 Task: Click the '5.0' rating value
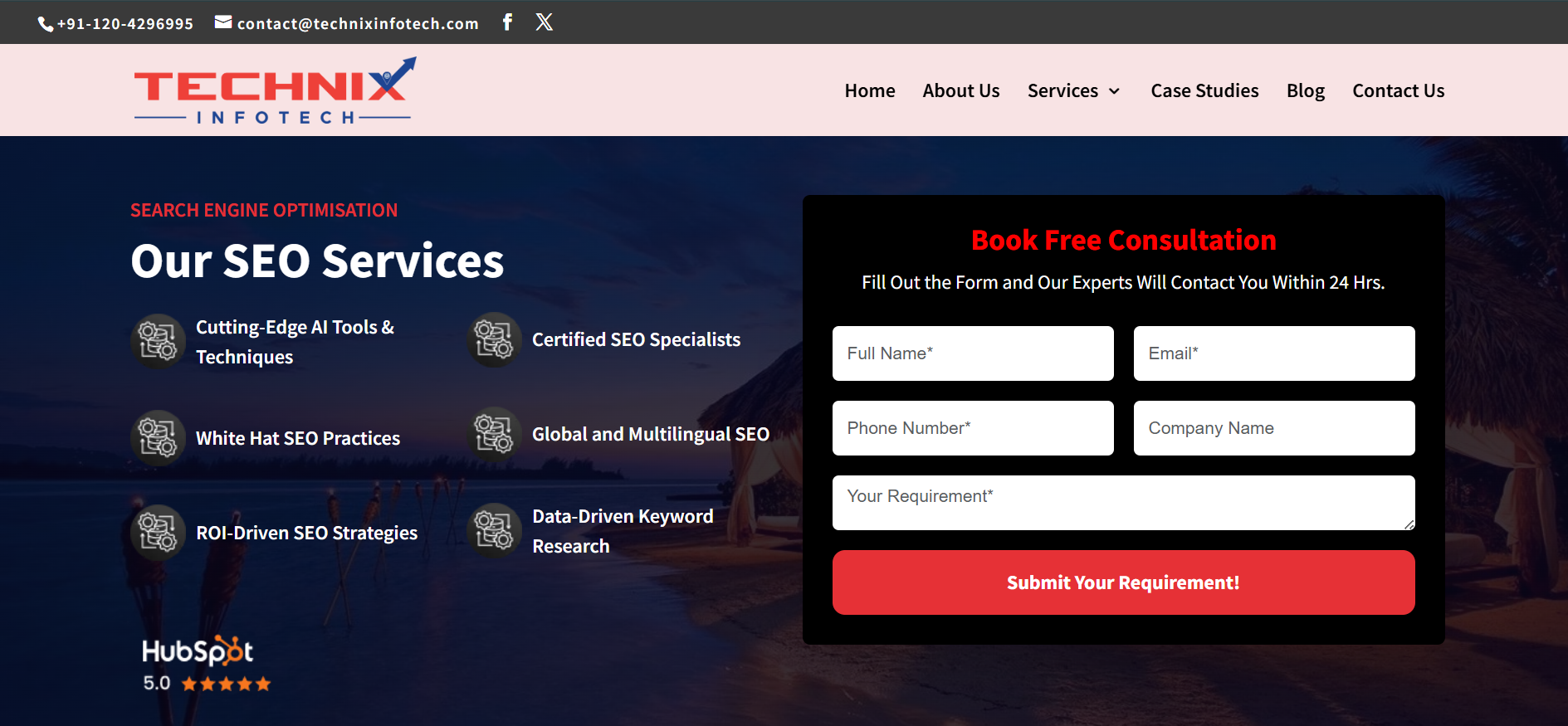click(157, 683)
